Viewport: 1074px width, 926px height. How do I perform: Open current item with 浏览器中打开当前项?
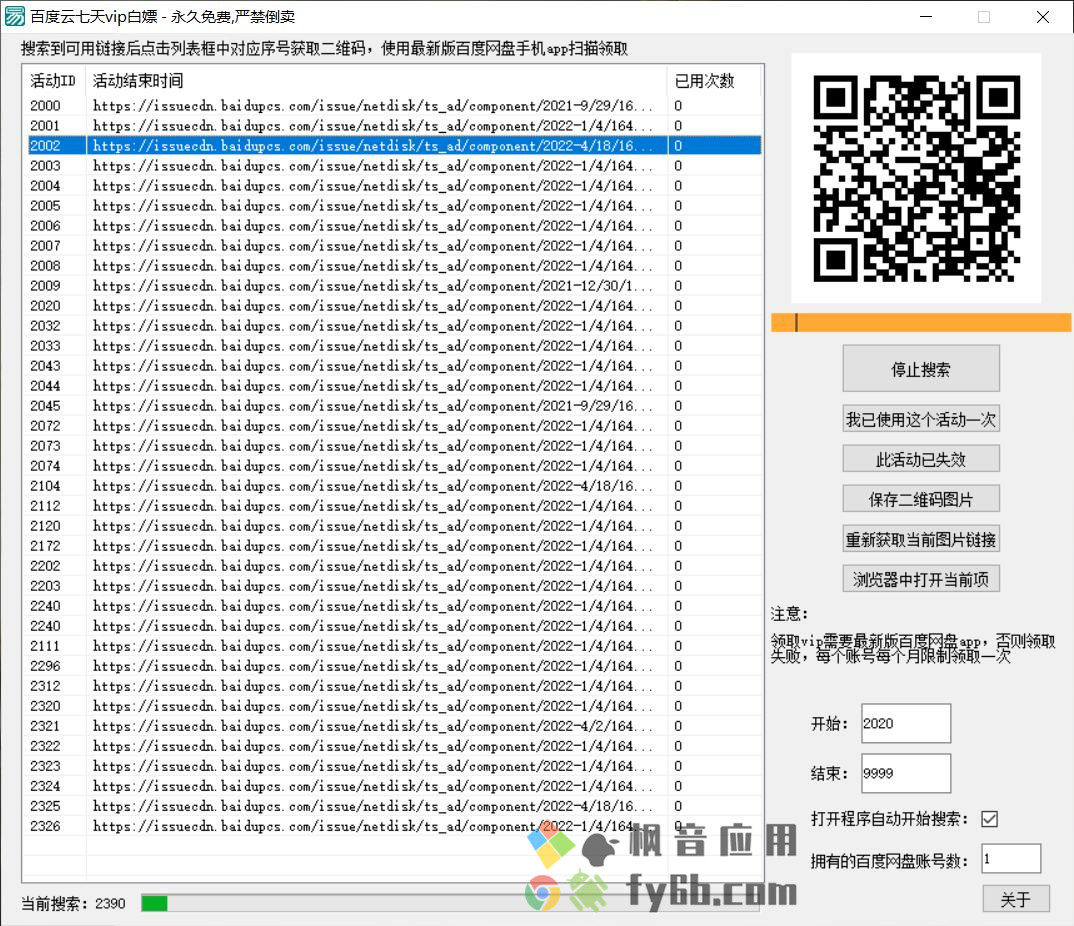tap(921, 579)
